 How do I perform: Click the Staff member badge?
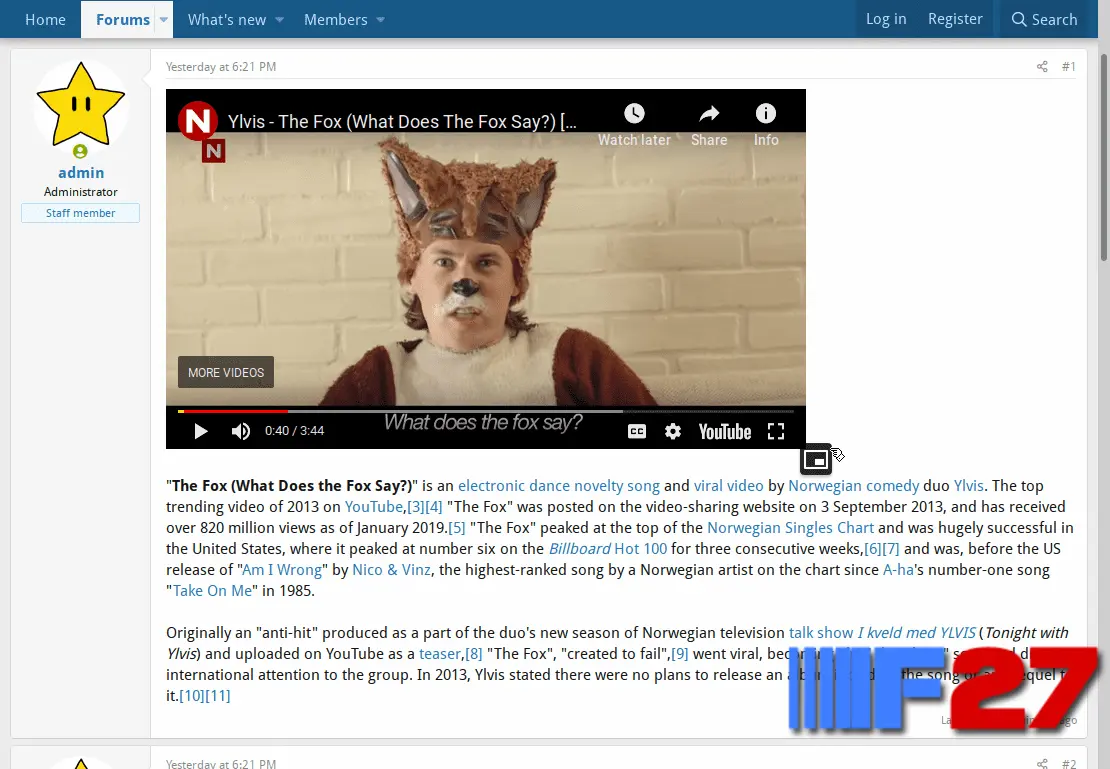click(x=80, y=213)
